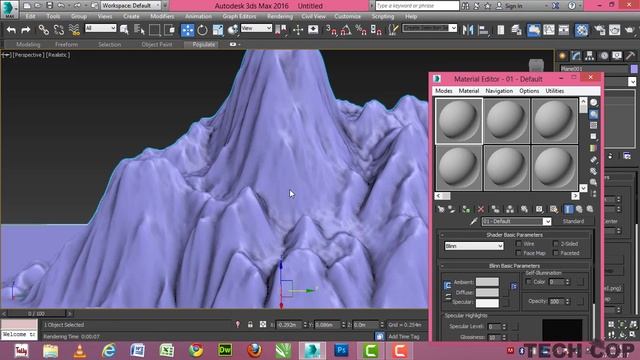Open Material Editor Navigation menu

click(499, 91)
